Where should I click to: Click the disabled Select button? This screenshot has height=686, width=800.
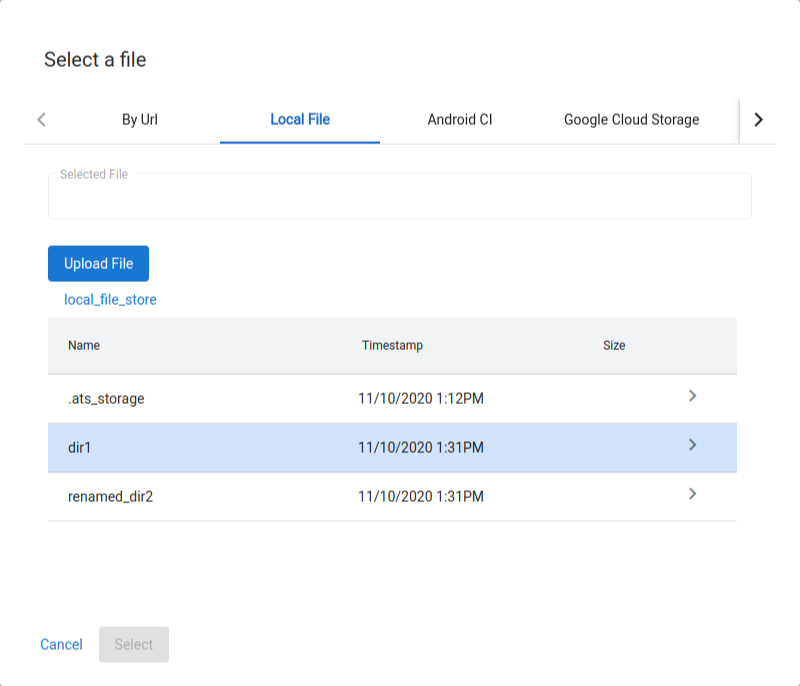pos(134,645)
